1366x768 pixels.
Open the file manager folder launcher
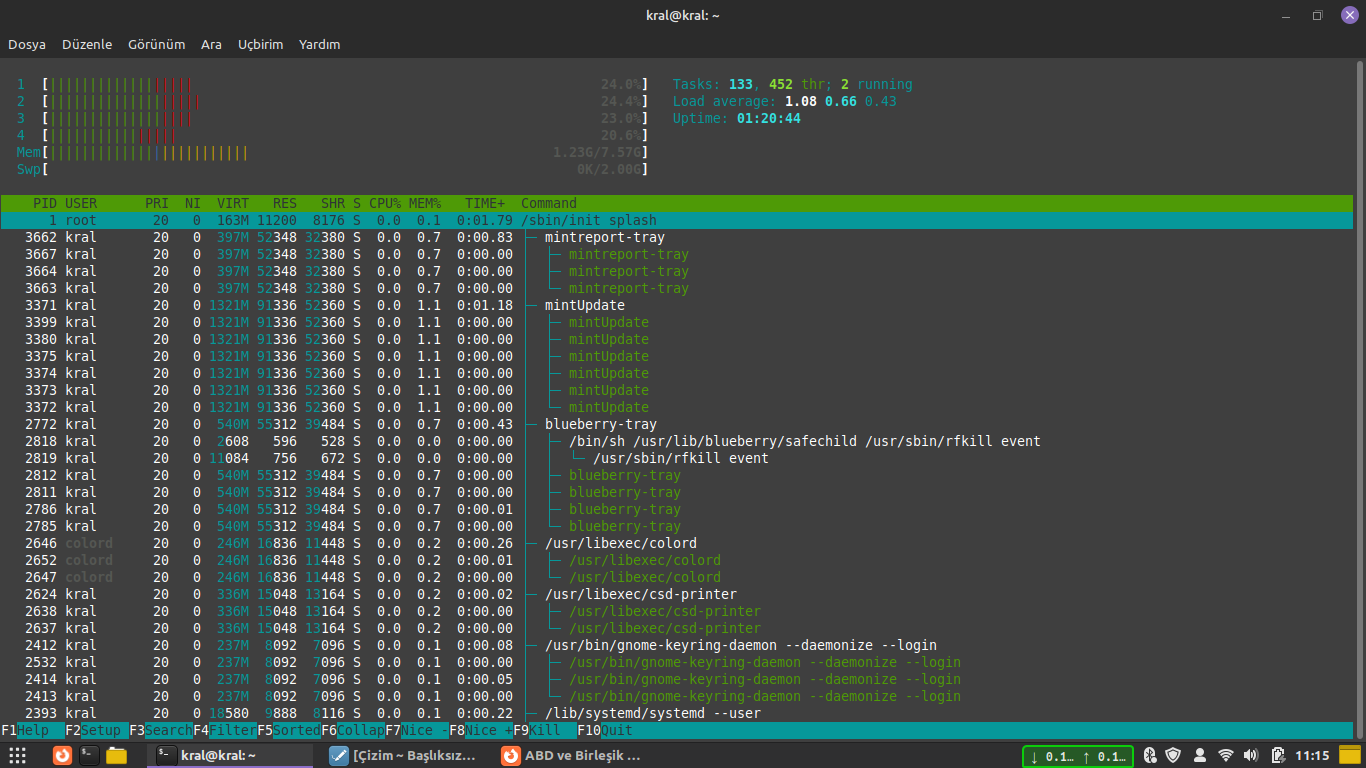tap(116, 756)
